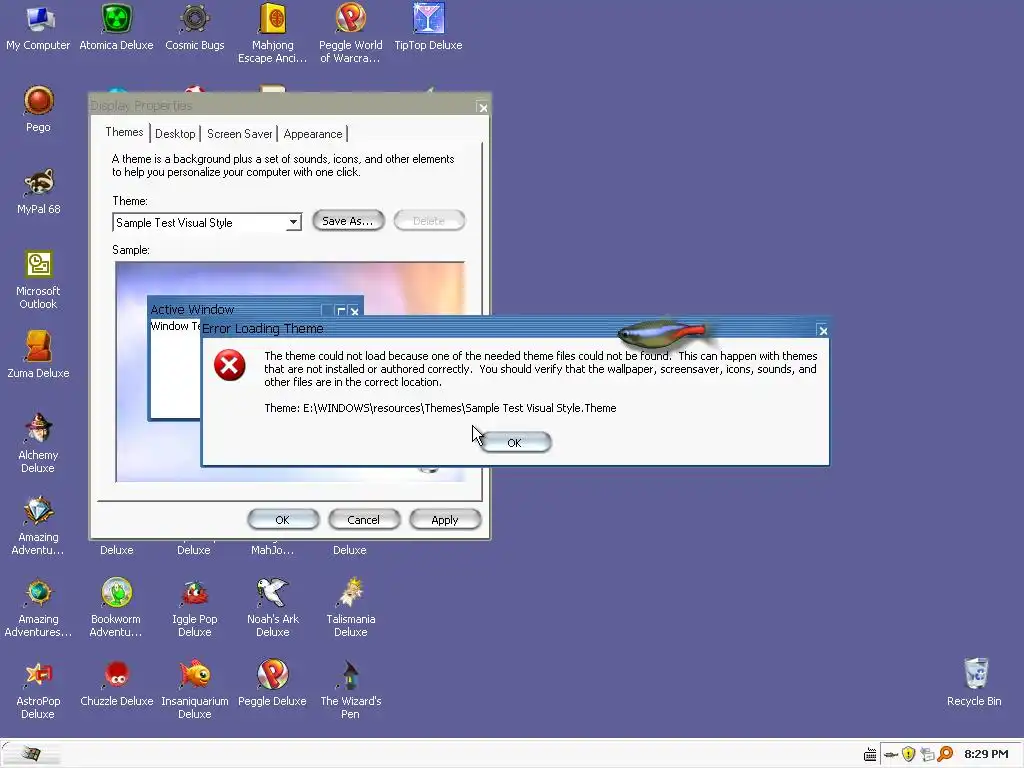Click the Save As... button

tap(348, 221)
